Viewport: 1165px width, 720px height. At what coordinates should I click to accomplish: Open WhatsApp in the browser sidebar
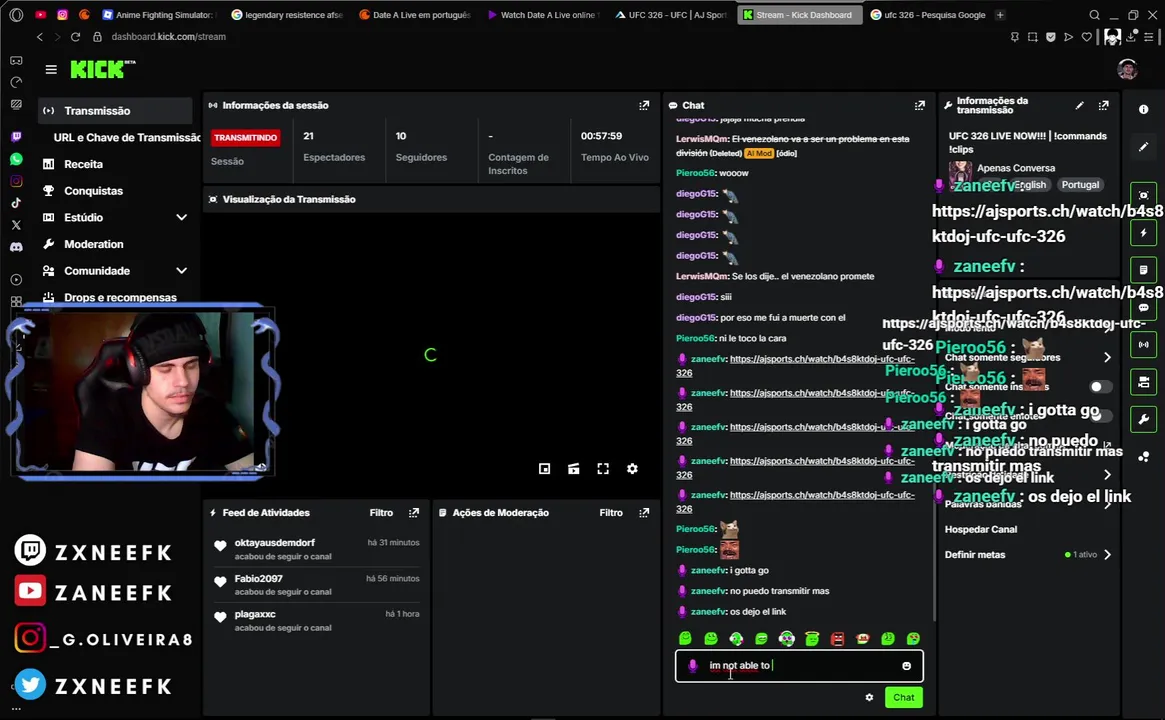[x=16, y=159]
